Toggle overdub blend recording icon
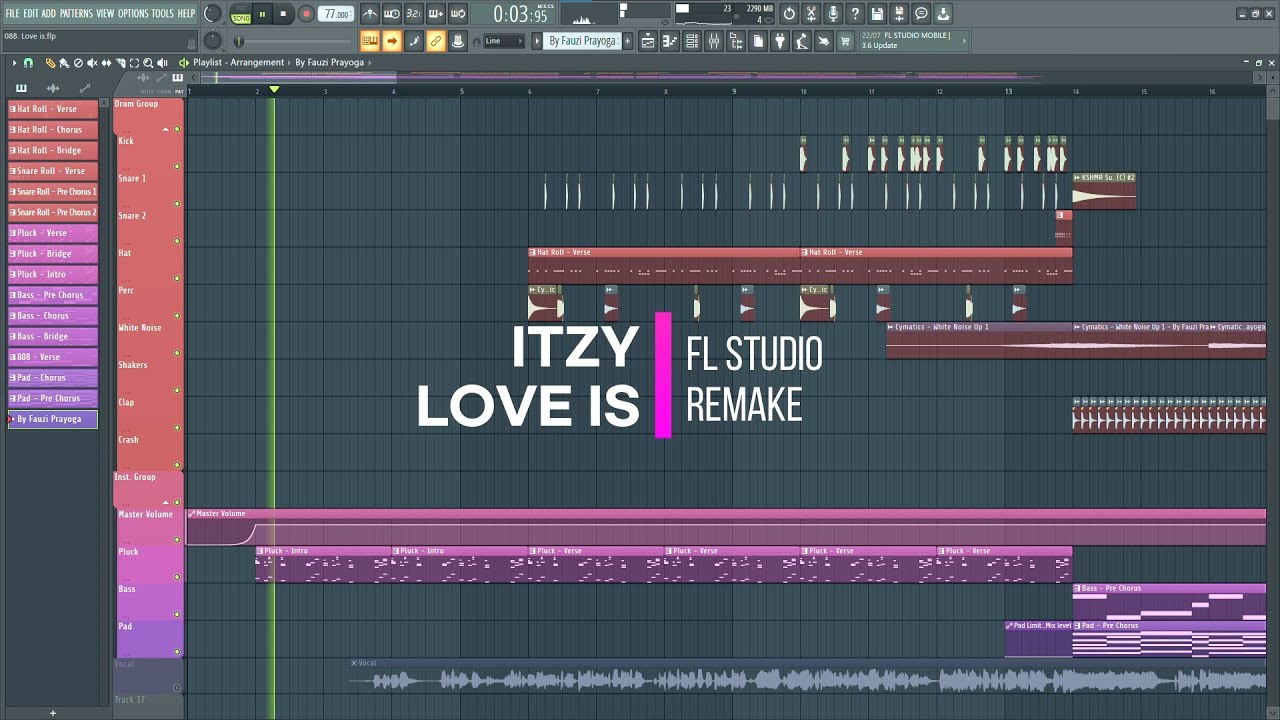 (x=436, y=14)
